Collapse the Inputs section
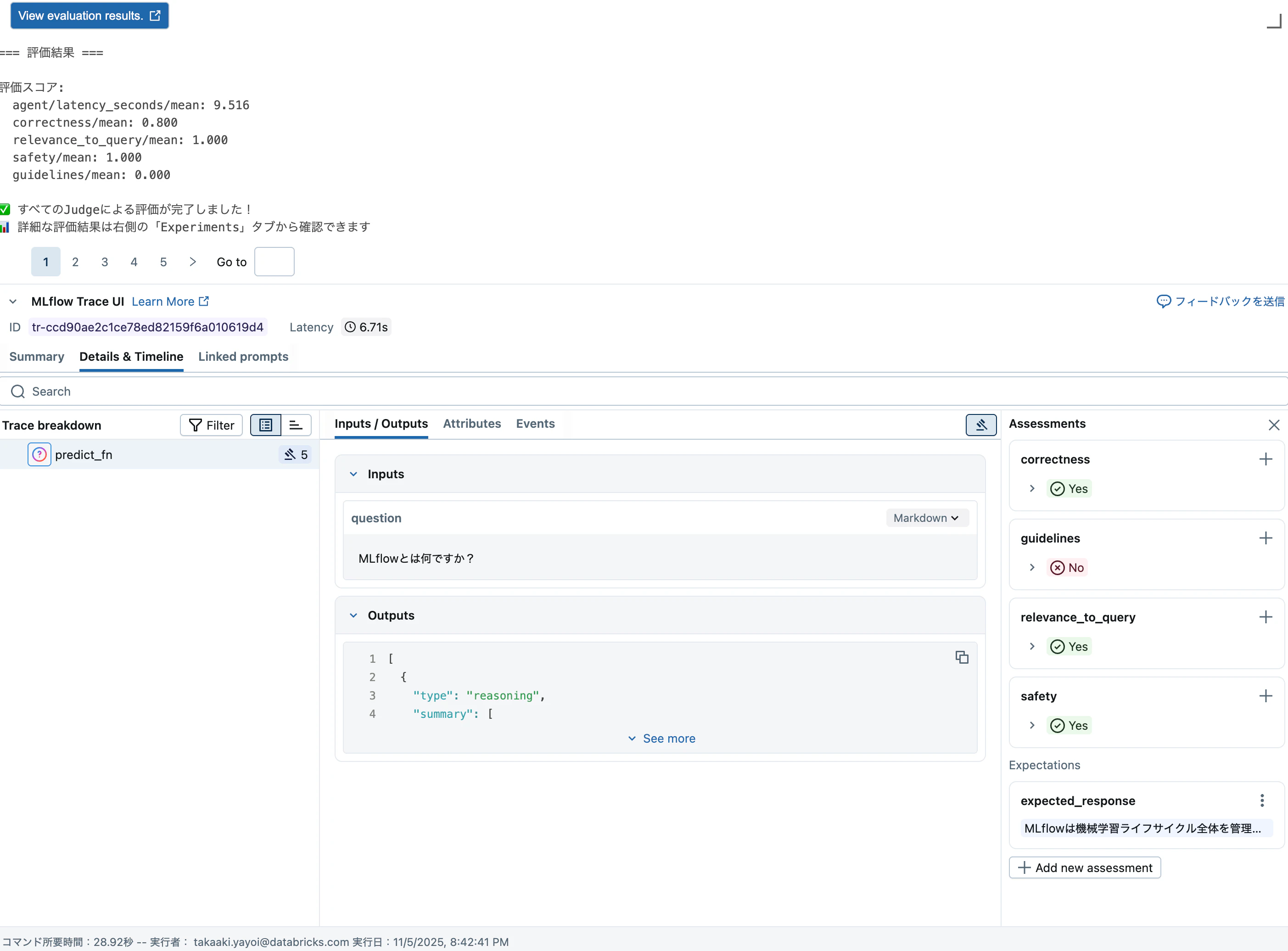The height and width of the screenshot is (951, 1288). click(x=353, y=474)
